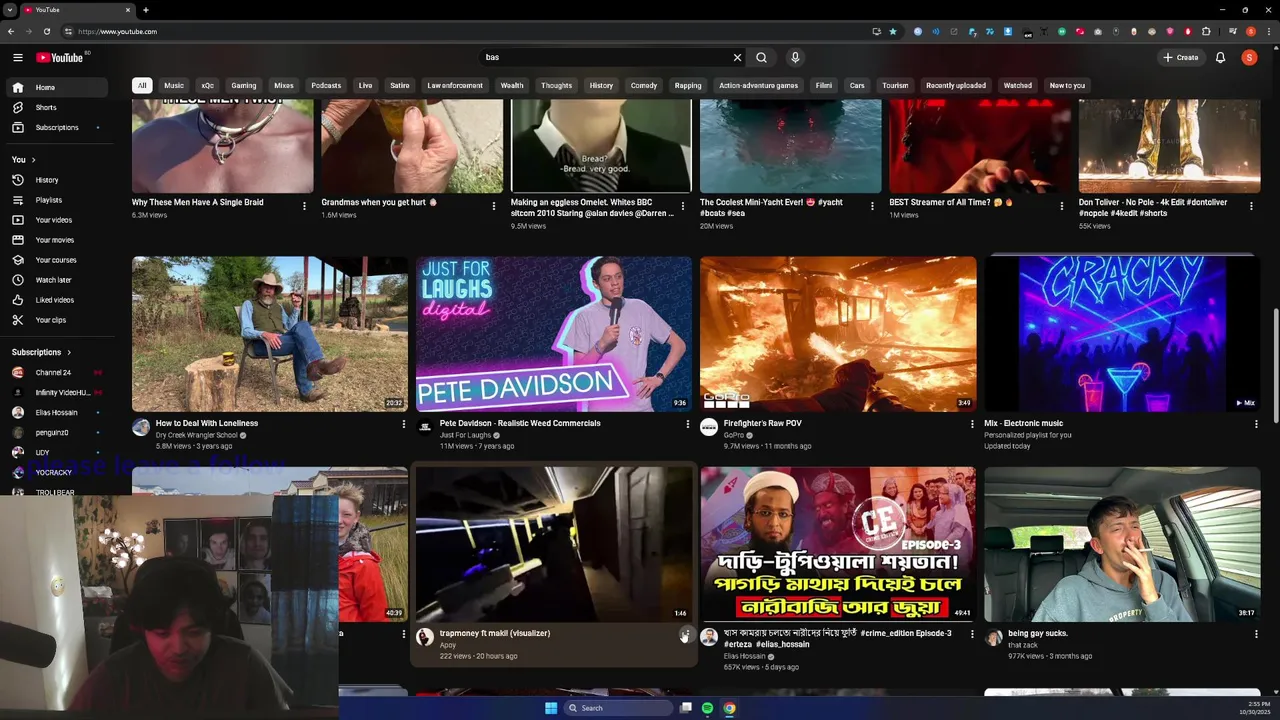
Task: Click the YouTube search input field
Action: [605, 57]
